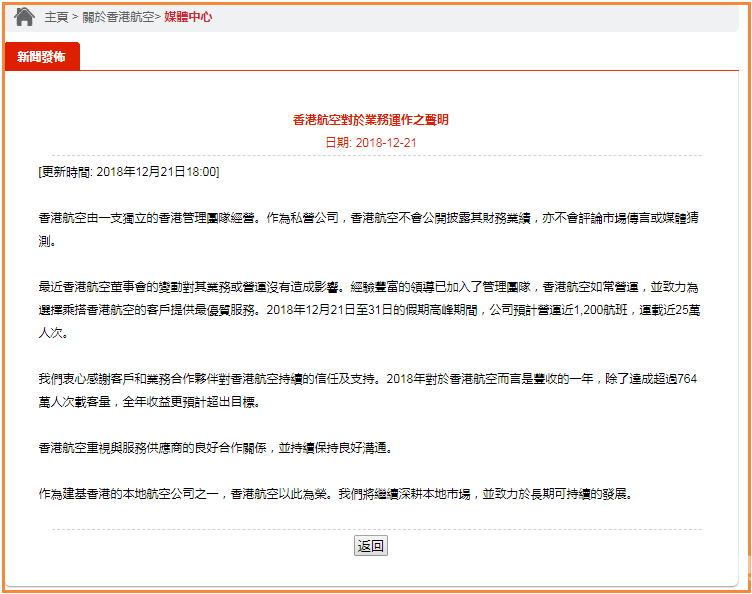Click the home icon in breadcrumb

click(x=24, y=17)
